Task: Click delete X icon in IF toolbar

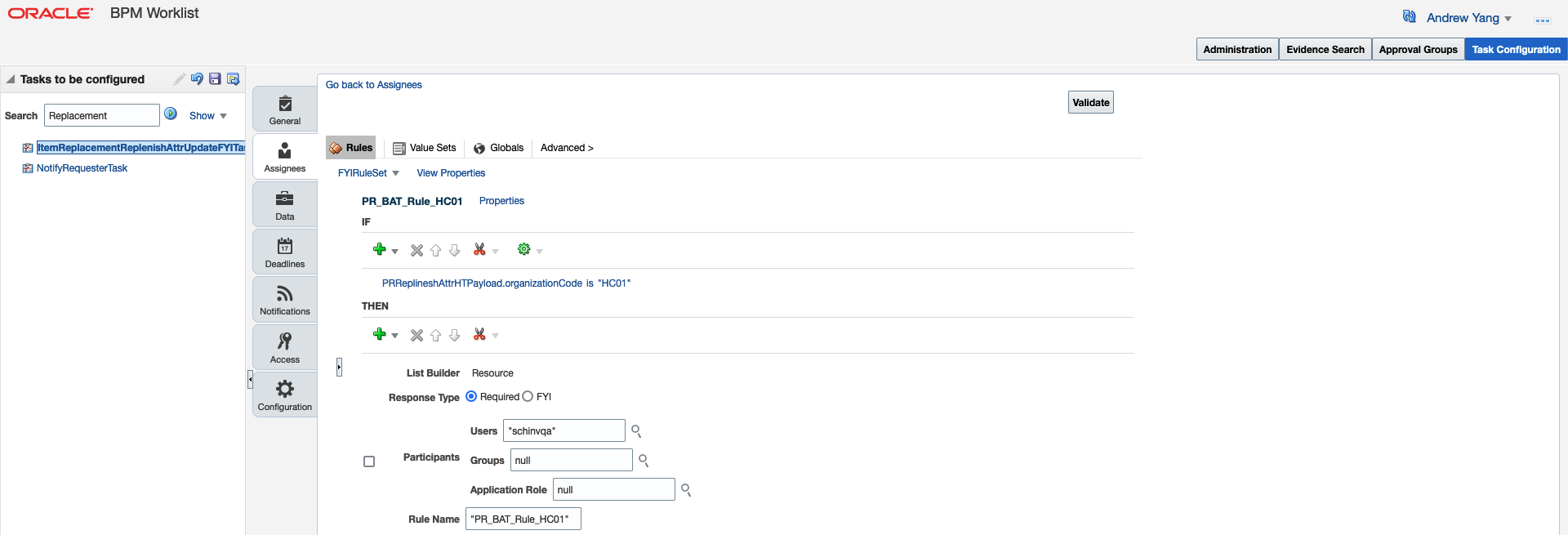Action: point(416,250)
